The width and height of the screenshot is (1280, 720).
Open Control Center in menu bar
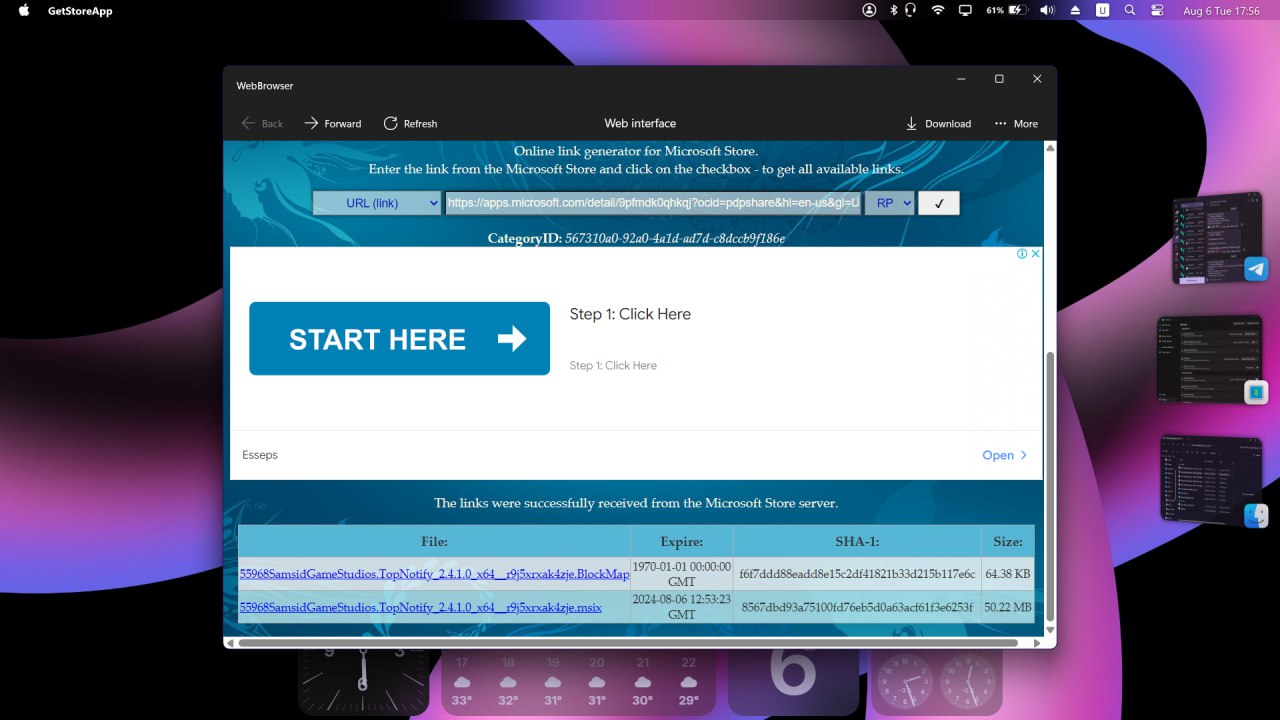[1158, 10]
